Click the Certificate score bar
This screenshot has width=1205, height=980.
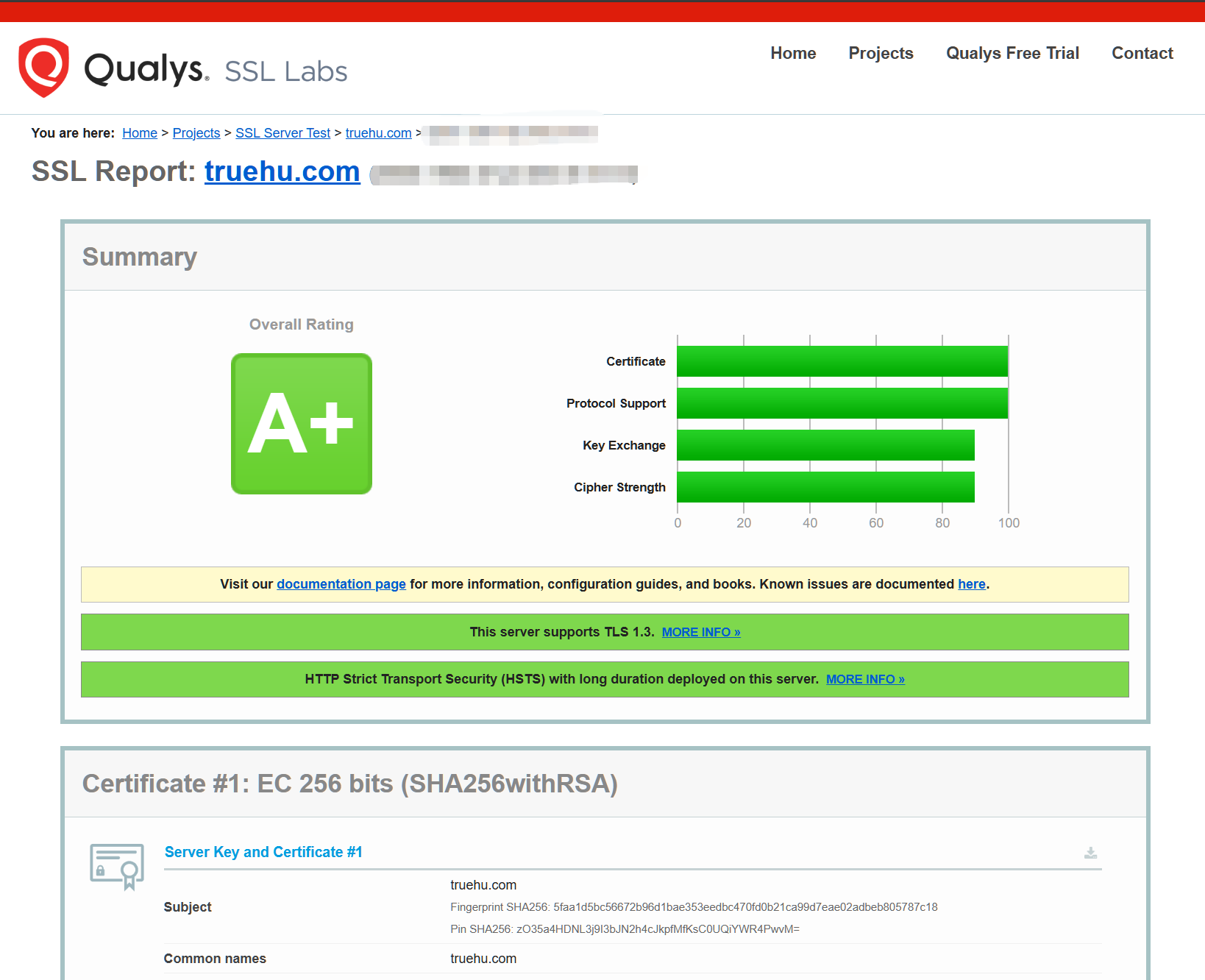[x=842, y=361]
